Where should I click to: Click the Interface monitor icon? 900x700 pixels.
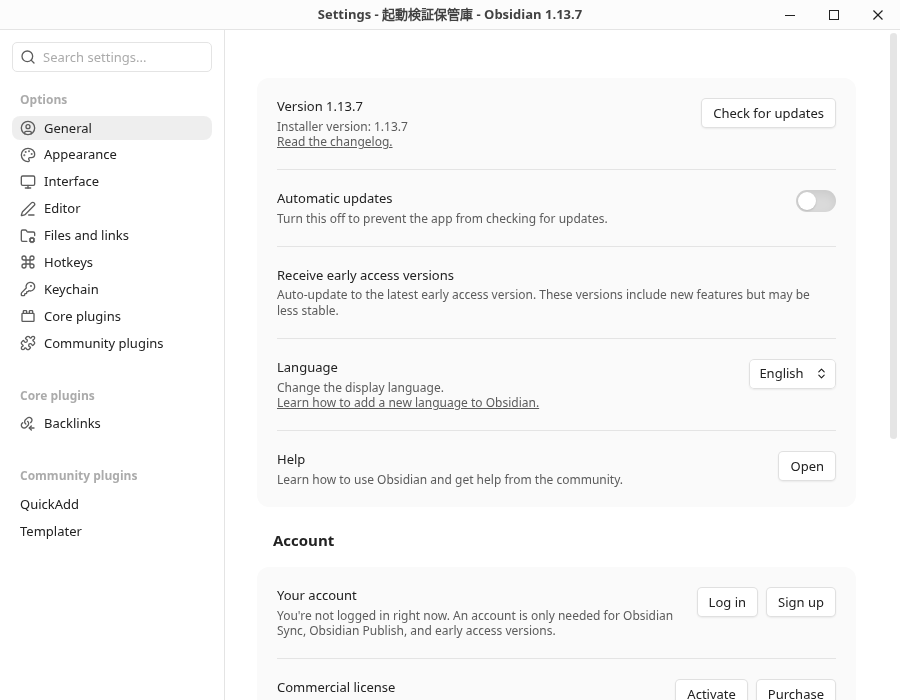tap(28, 182)
